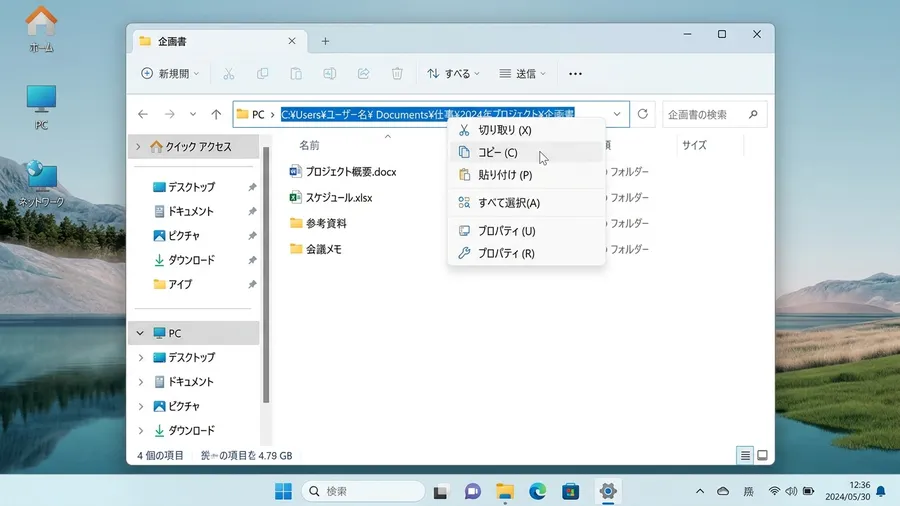Expand ダウンロード under PC
The height and width of the screenshot is (506, 900).
point(141,431)
